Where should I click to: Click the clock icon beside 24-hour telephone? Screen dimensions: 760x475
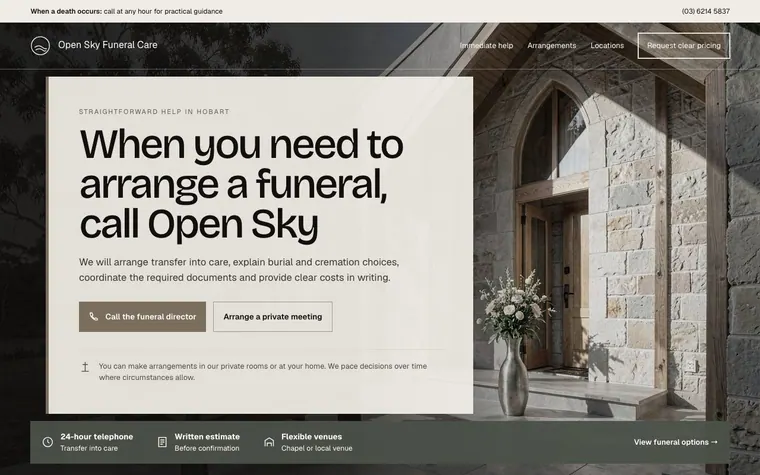48,442
